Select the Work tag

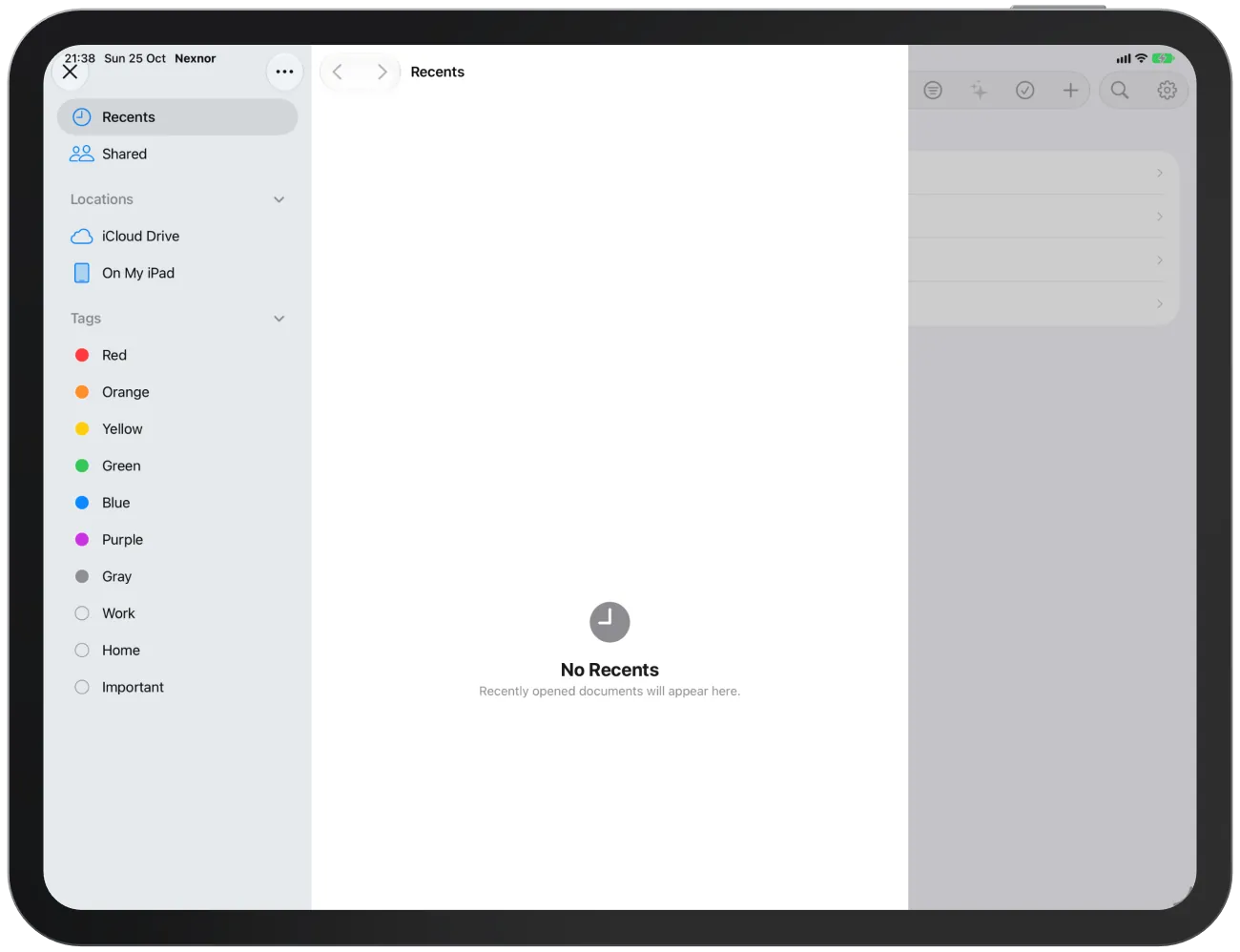[177, 613]
